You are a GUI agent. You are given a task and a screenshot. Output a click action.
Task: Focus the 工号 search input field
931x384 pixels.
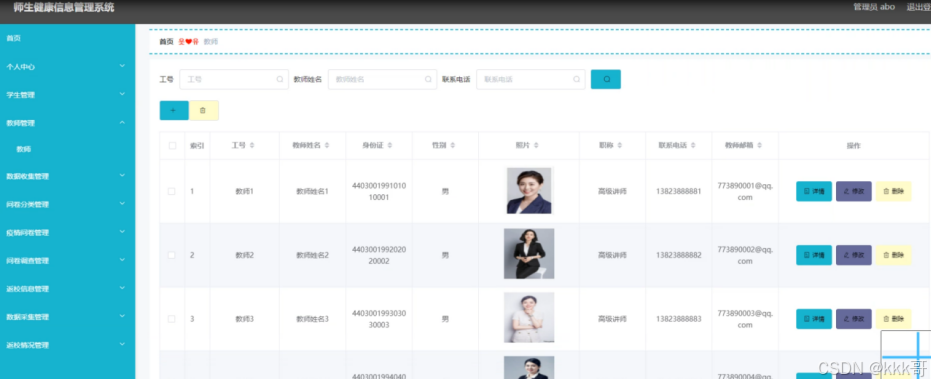pos(234,80)
